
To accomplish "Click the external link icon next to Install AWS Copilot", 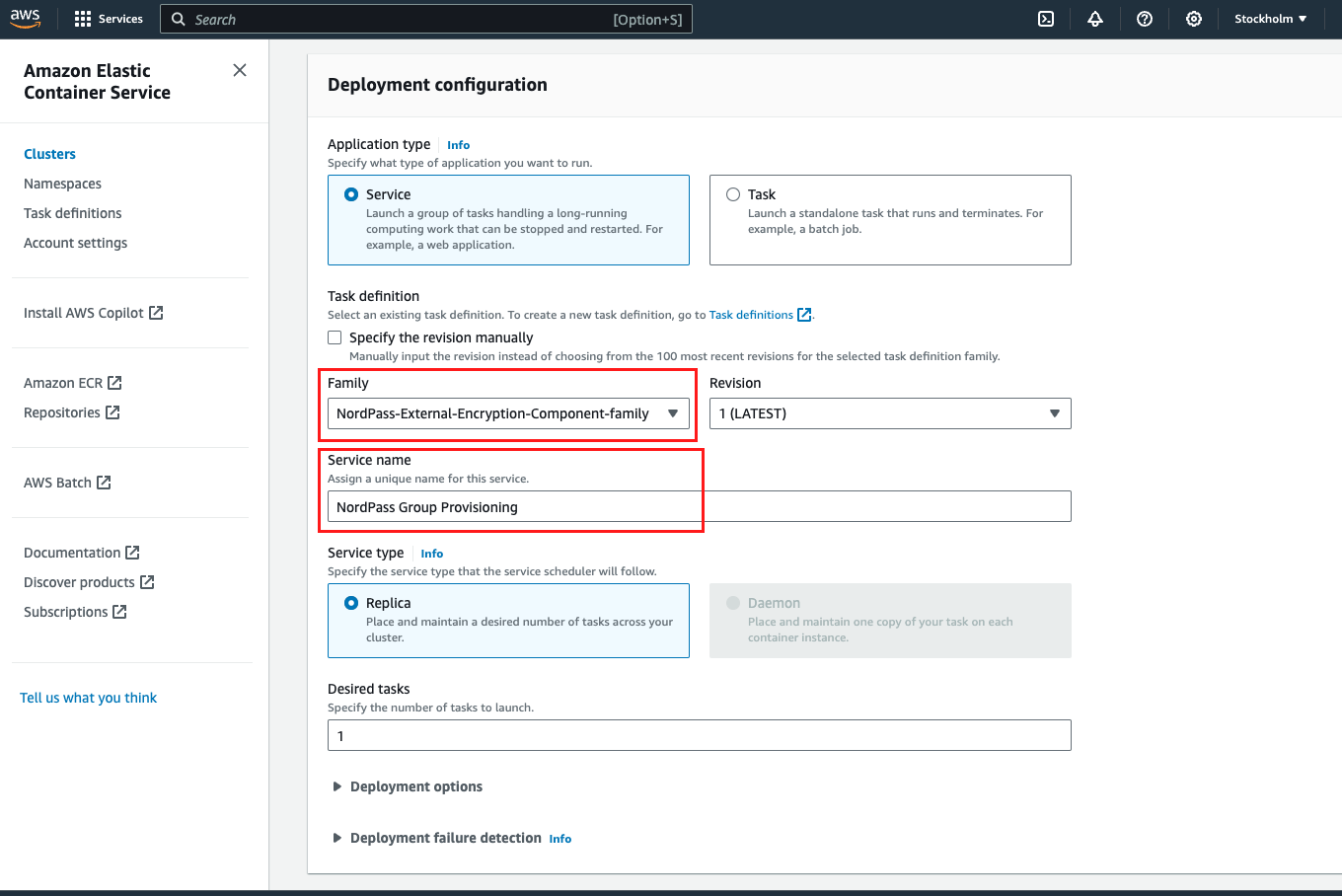I will click(156, 313).
